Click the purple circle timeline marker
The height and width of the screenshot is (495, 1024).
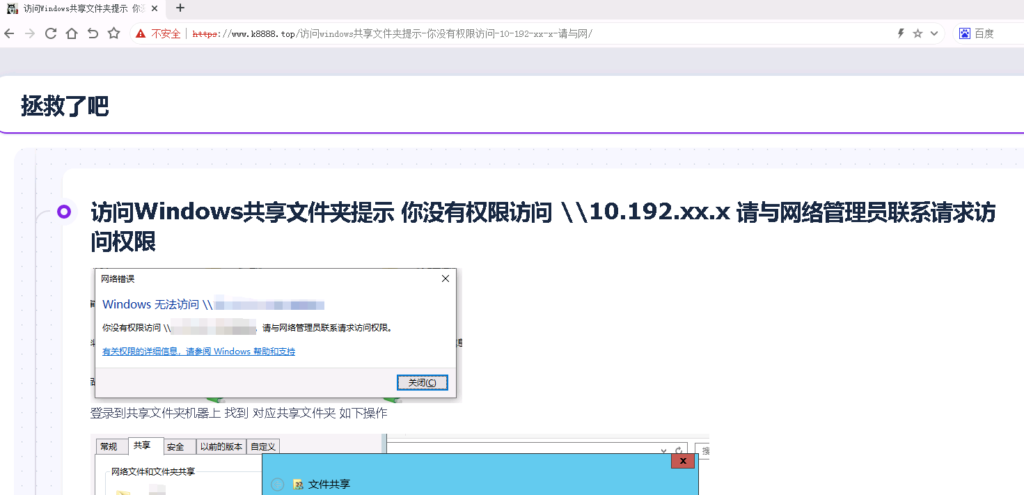64,211
